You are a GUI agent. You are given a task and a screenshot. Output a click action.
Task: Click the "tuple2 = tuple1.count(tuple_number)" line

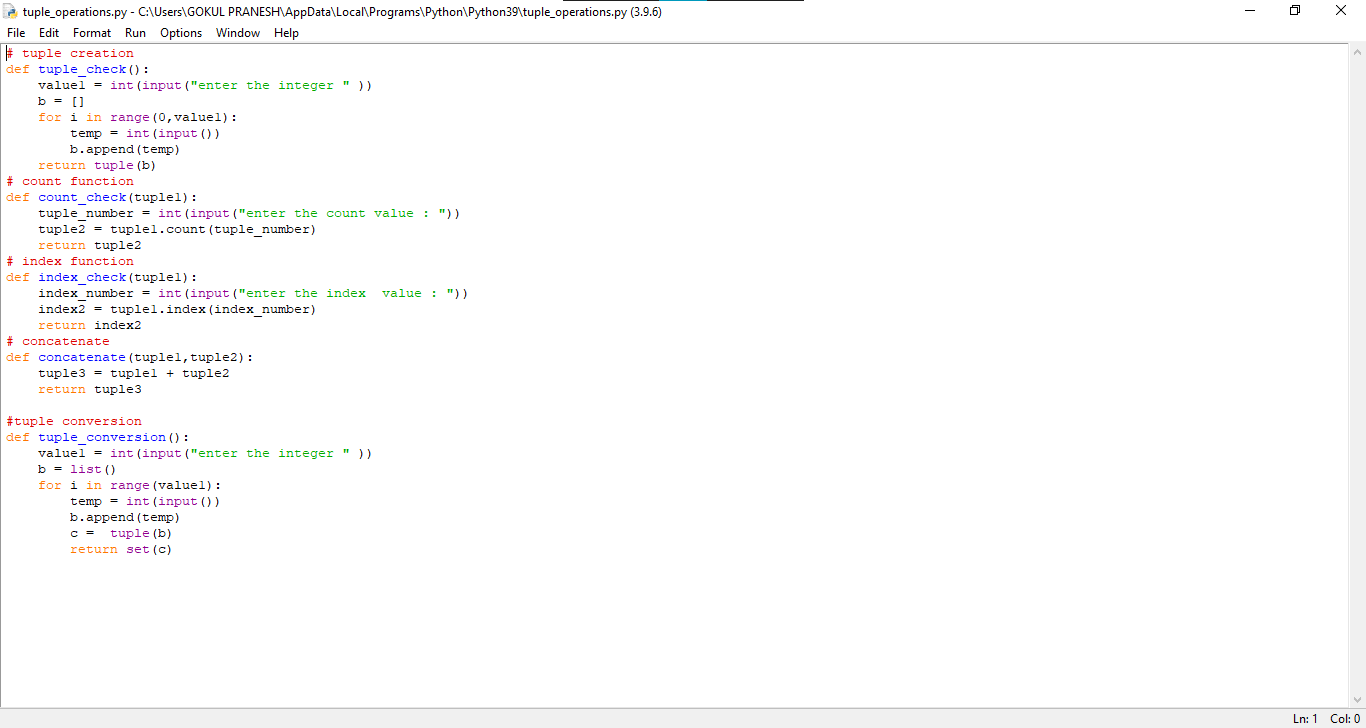coord(177,229)
